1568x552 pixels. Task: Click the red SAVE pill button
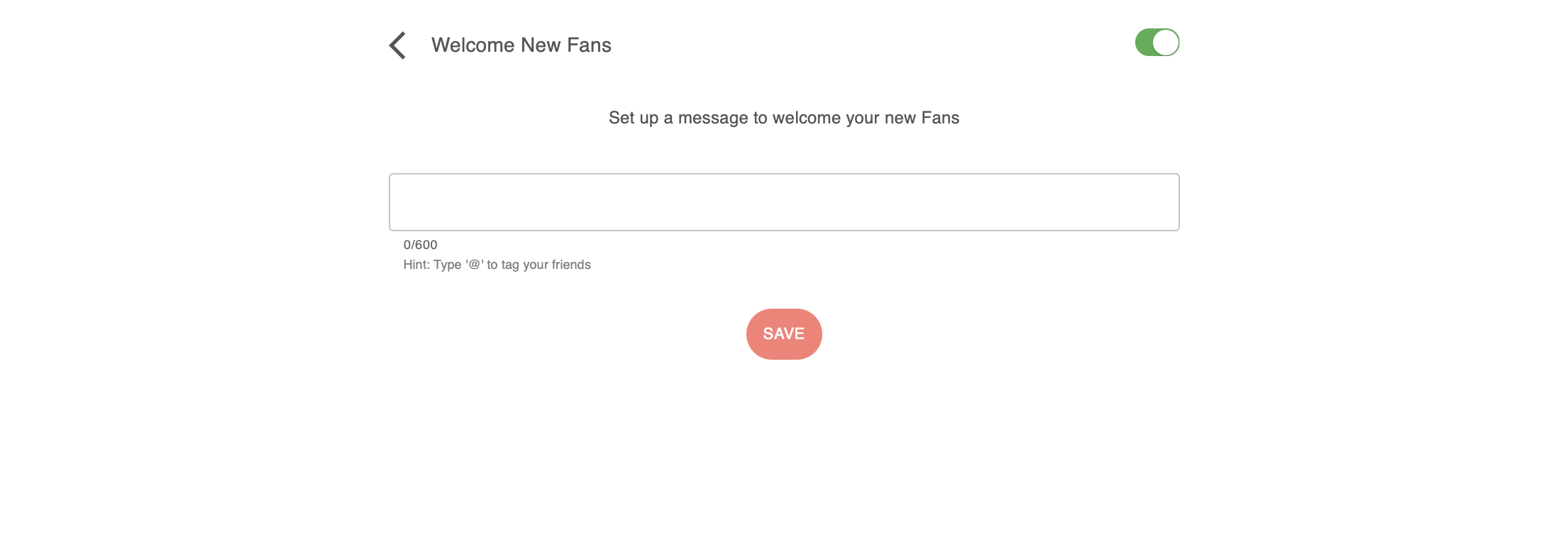783,334
